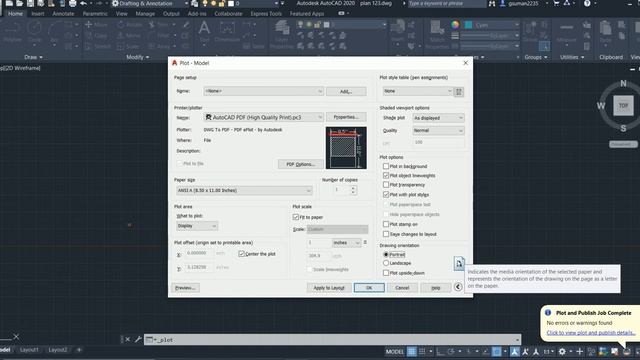Uncheck Center the plot option
This screenshot has width=640, height=360.
pyautogui.click(x=241, y=254)
